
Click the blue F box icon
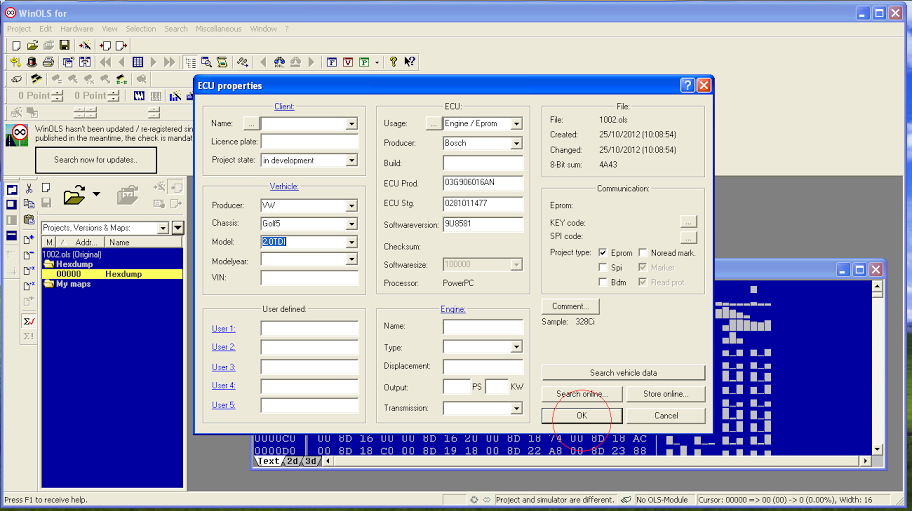[x=332, y=62]
